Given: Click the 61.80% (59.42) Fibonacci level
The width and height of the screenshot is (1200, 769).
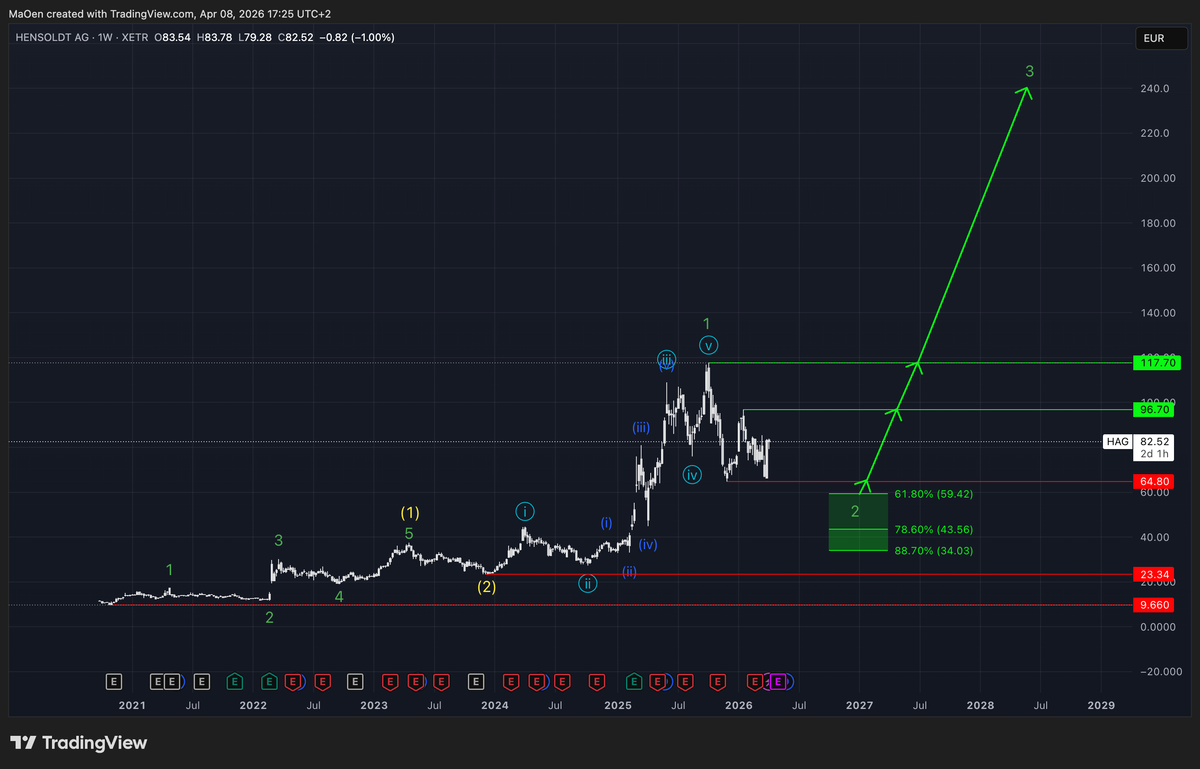Looking at the screenshot, I should 933,494.
